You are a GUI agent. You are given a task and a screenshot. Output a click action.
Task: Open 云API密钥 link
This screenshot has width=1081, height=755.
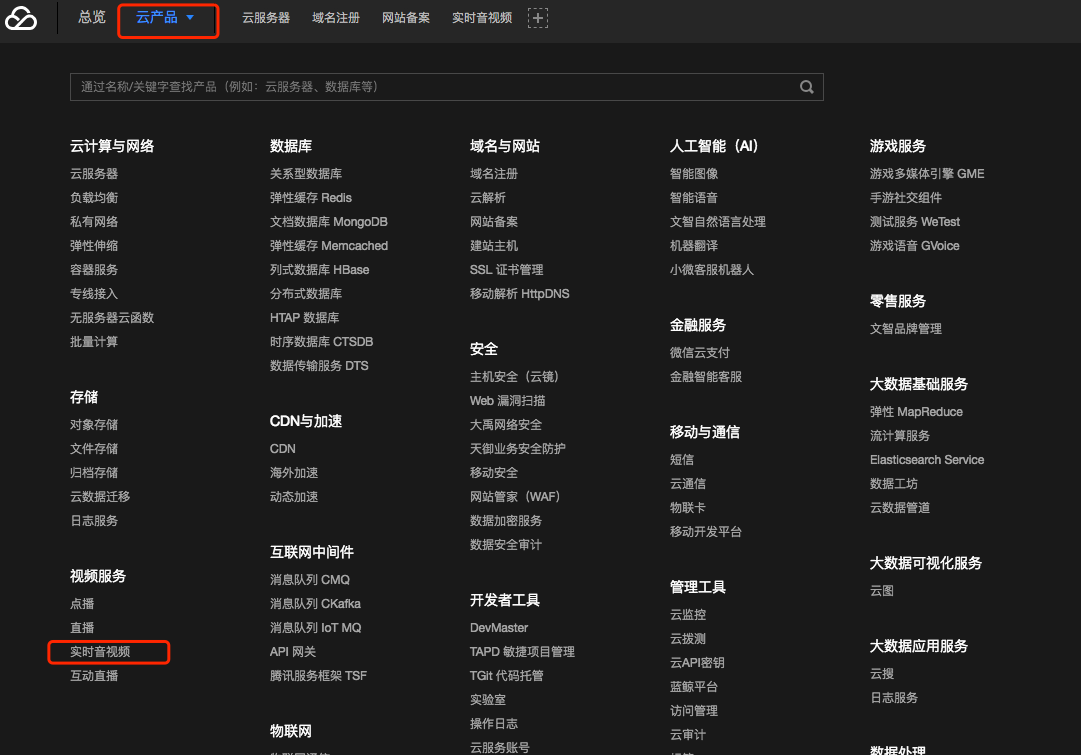pos(697,663)
